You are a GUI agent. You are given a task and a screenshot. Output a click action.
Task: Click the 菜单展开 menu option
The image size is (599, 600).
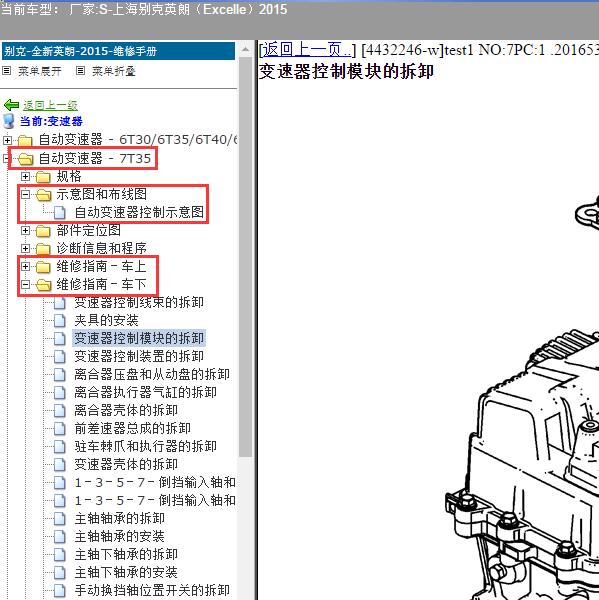click(40, 71)
